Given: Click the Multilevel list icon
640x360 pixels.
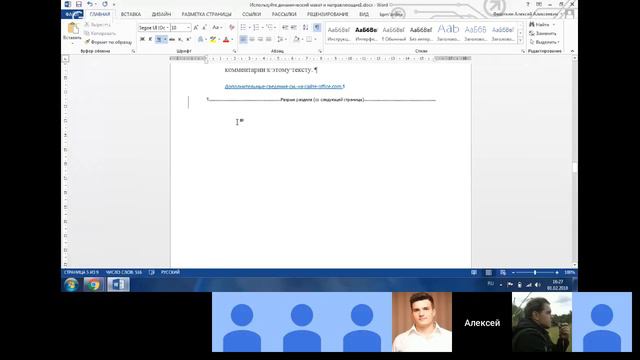Looking at the screenshot, I should (269, 27).
